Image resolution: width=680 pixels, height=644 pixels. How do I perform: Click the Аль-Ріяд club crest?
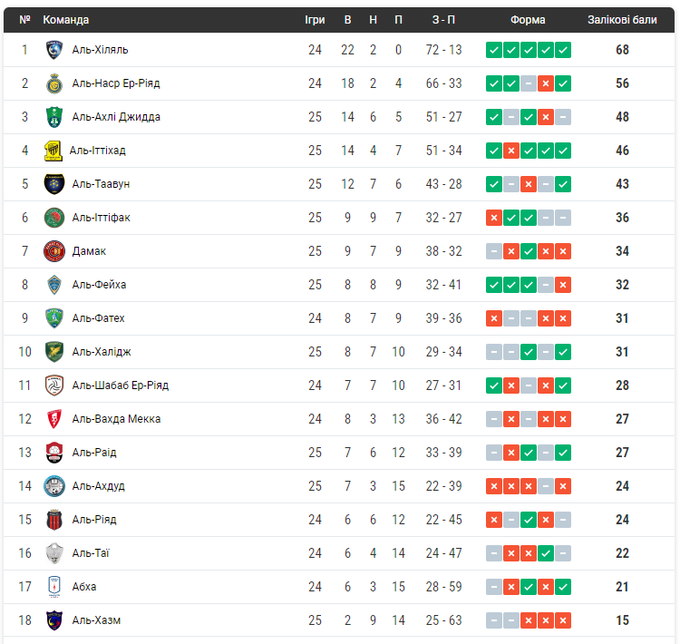point(54,520)
